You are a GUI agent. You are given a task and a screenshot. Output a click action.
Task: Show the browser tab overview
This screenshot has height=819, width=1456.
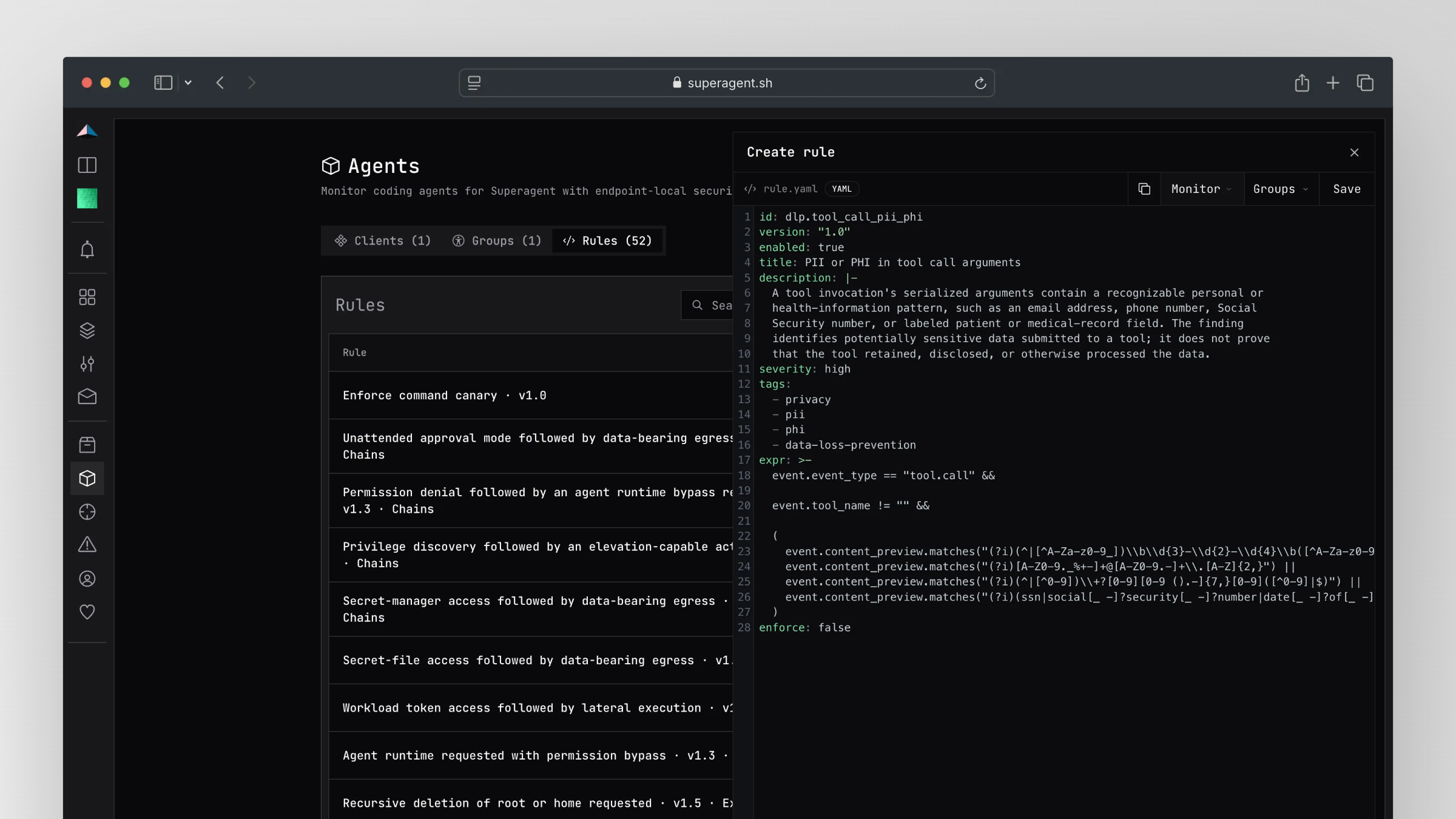pos(1365,83)
